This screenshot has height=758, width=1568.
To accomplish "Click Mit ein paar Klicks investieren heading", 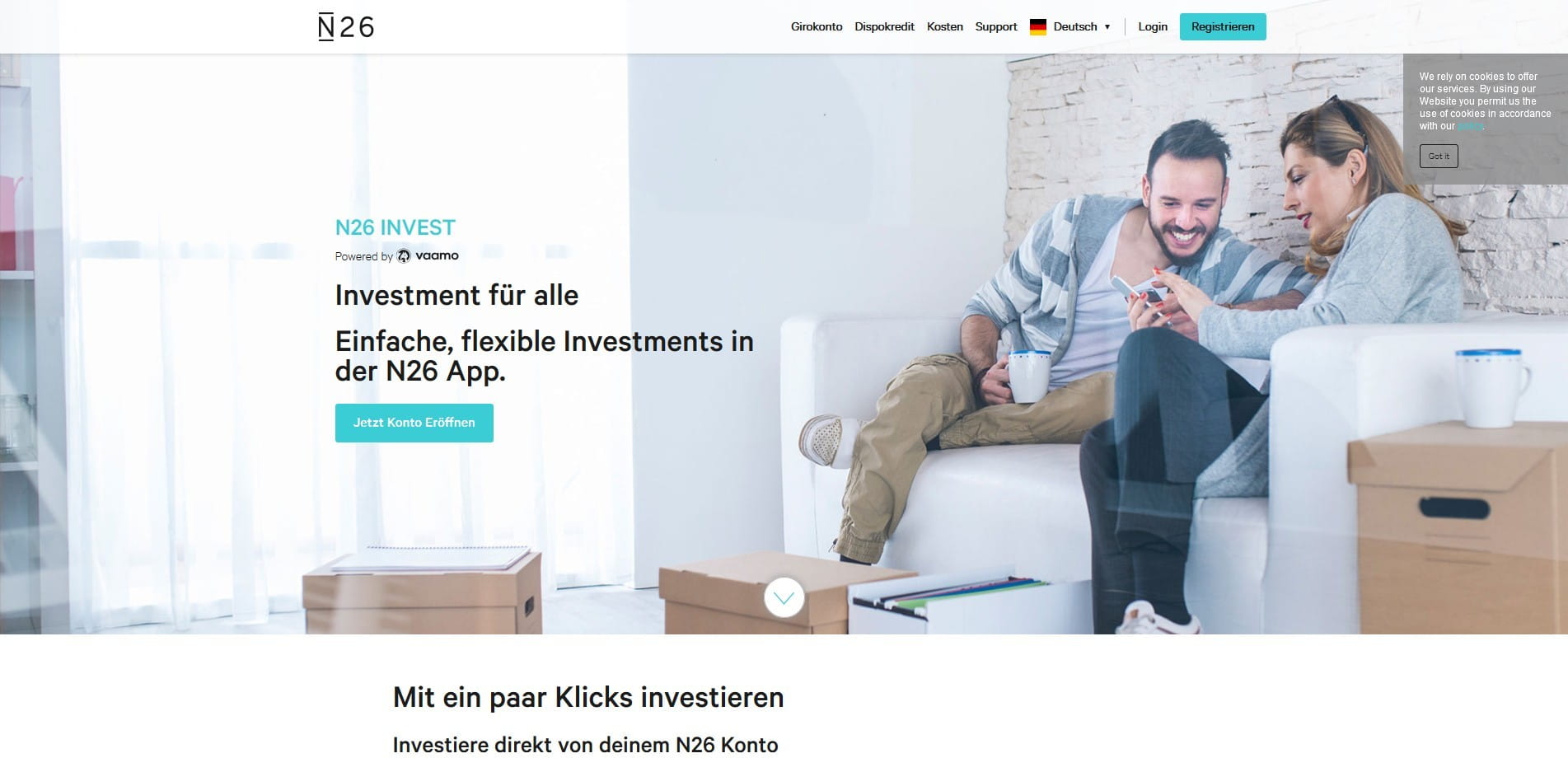I will coord(588,697).
